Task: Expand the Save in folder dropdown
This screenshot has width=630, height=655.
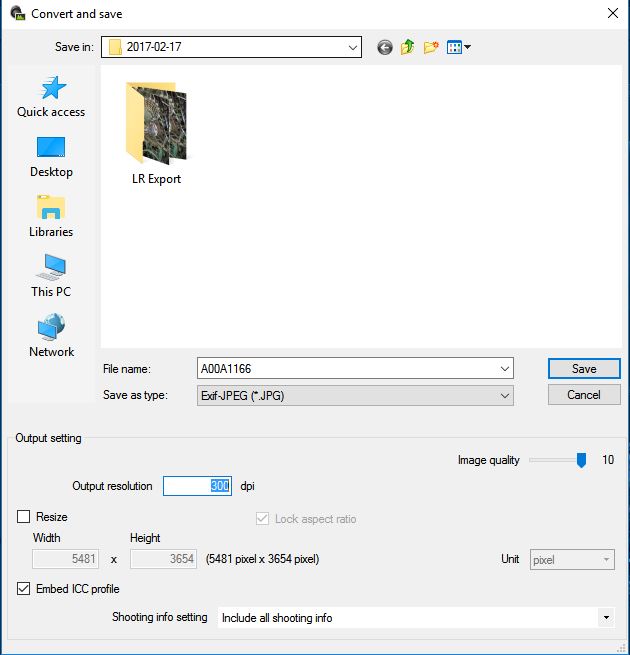Action: 353,47
